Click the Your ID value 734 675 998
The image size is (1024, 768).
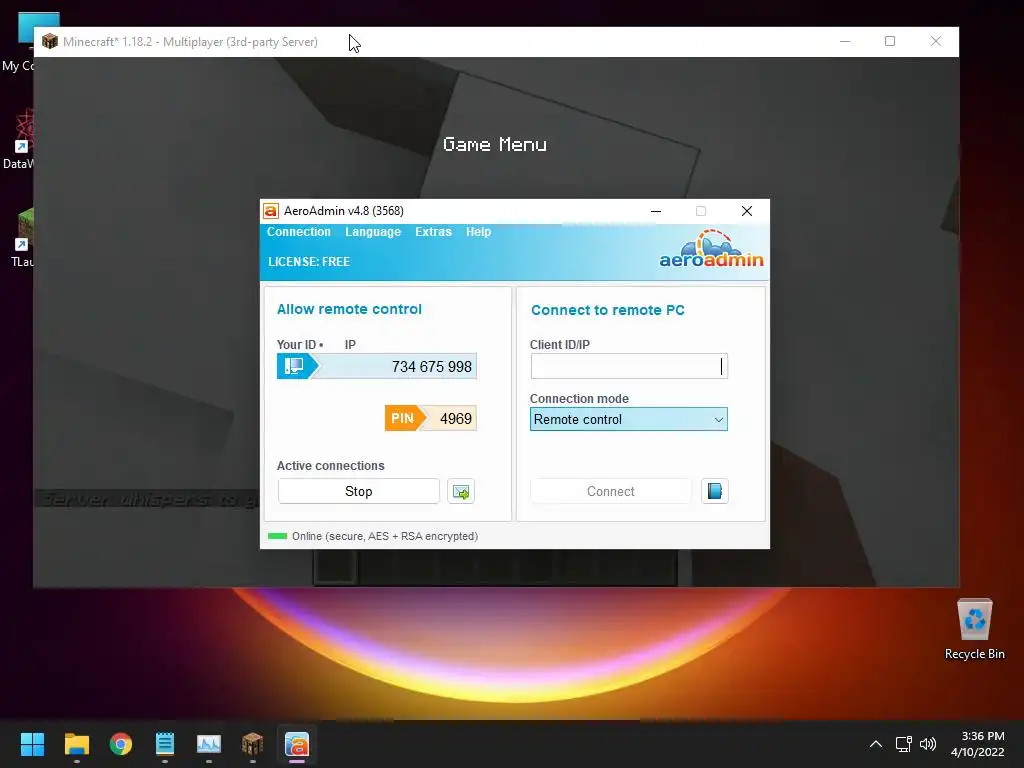tap(432, 366)
